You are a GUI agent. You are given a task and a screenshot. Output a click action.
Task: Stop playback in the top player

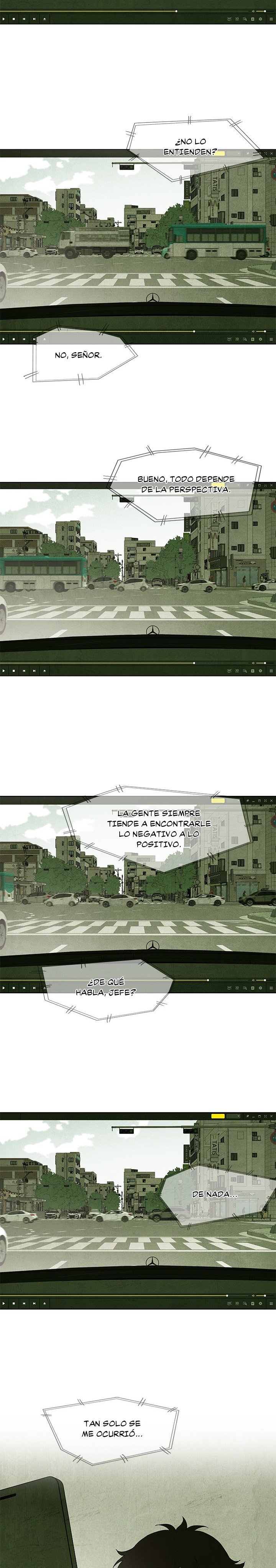pos(13,20)
